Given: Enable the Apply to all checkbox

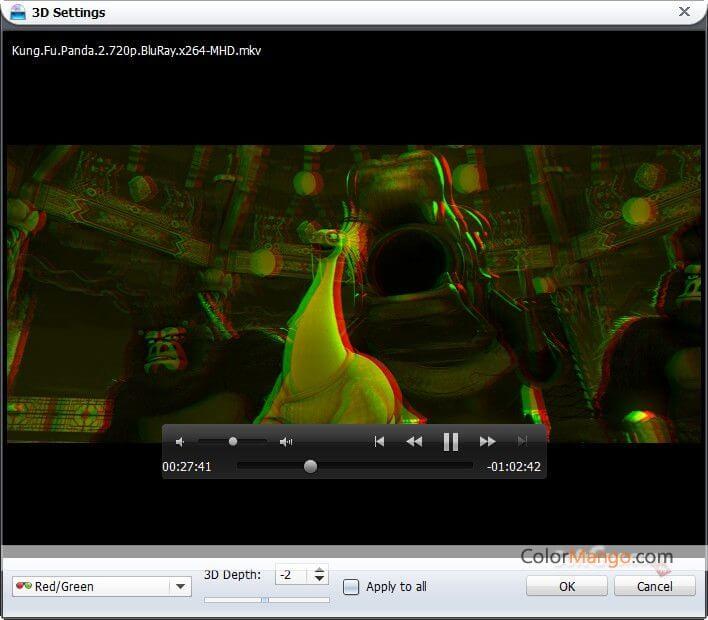Looking at the screenshot, I should tap(351, 587).
